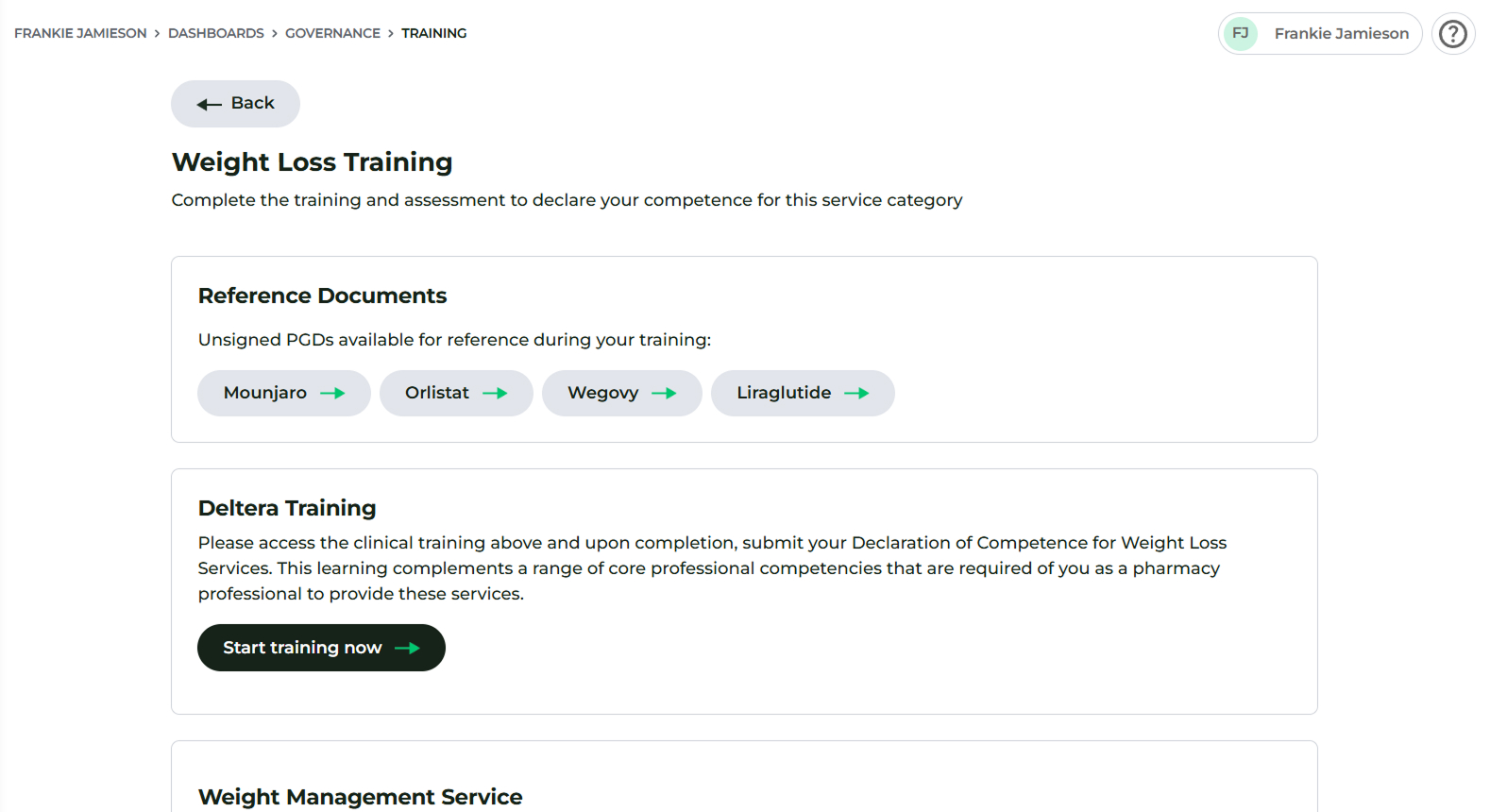Click the arrow on Start training now
Screen dimensions: 1490x812
(407, 649)
